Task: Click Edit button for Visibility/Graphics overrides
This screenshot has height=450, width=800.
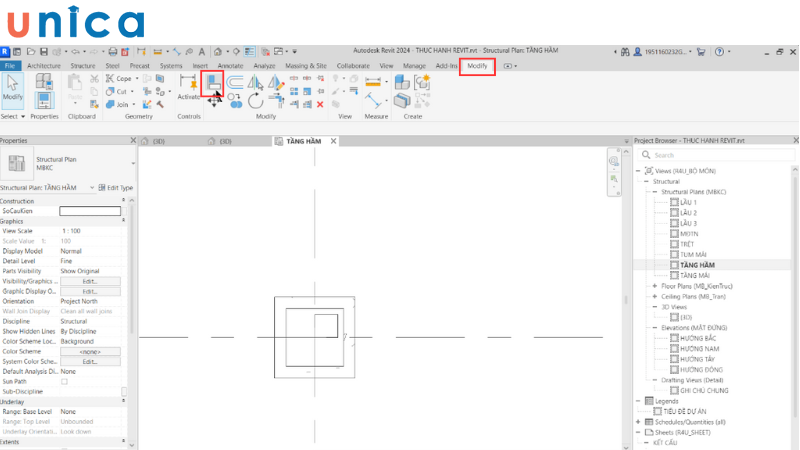Action: pos(90,281)
